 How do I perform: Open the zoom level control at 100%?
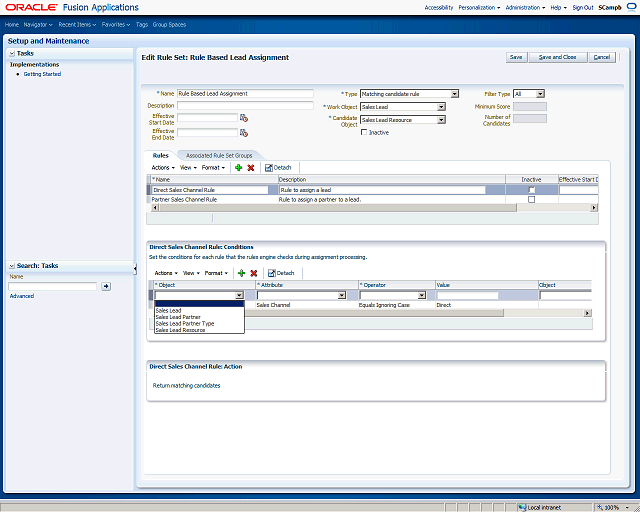(615, 508)
